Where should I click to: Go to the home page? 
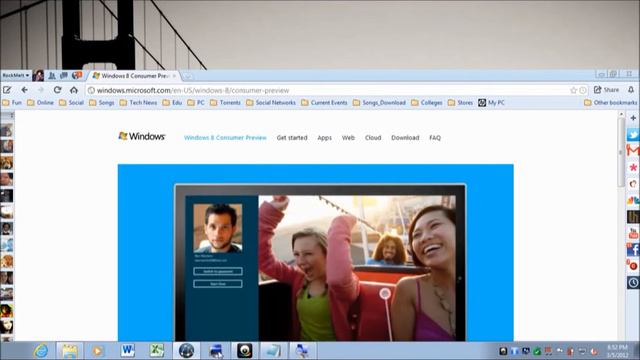pos(74,90)
